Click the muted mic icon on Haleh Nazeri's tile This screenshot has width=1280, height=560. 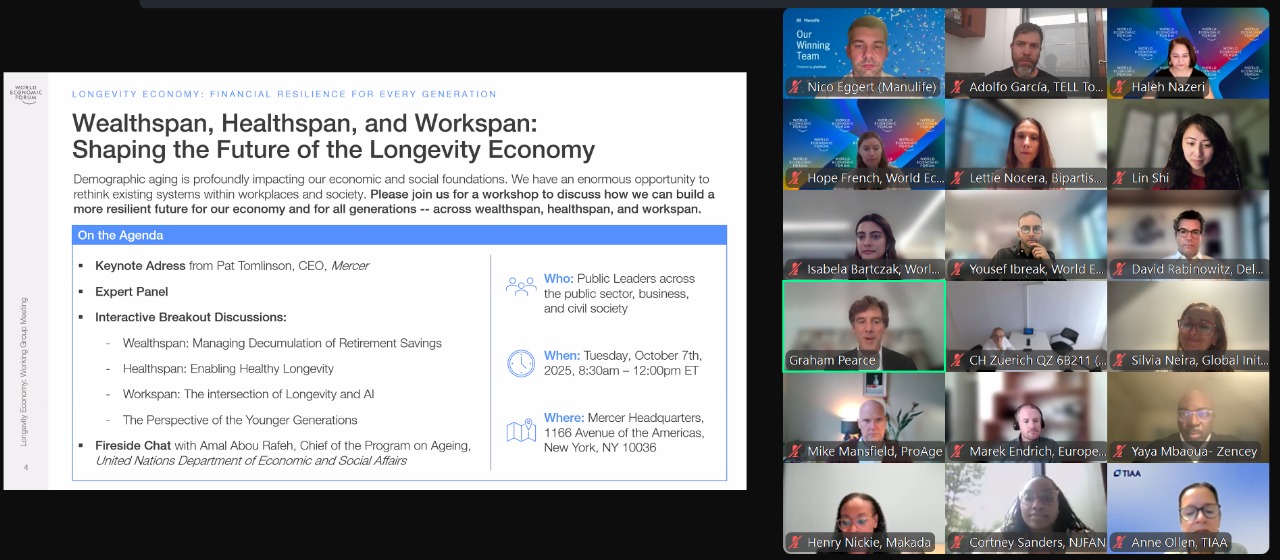click(x=1121, y=87)
